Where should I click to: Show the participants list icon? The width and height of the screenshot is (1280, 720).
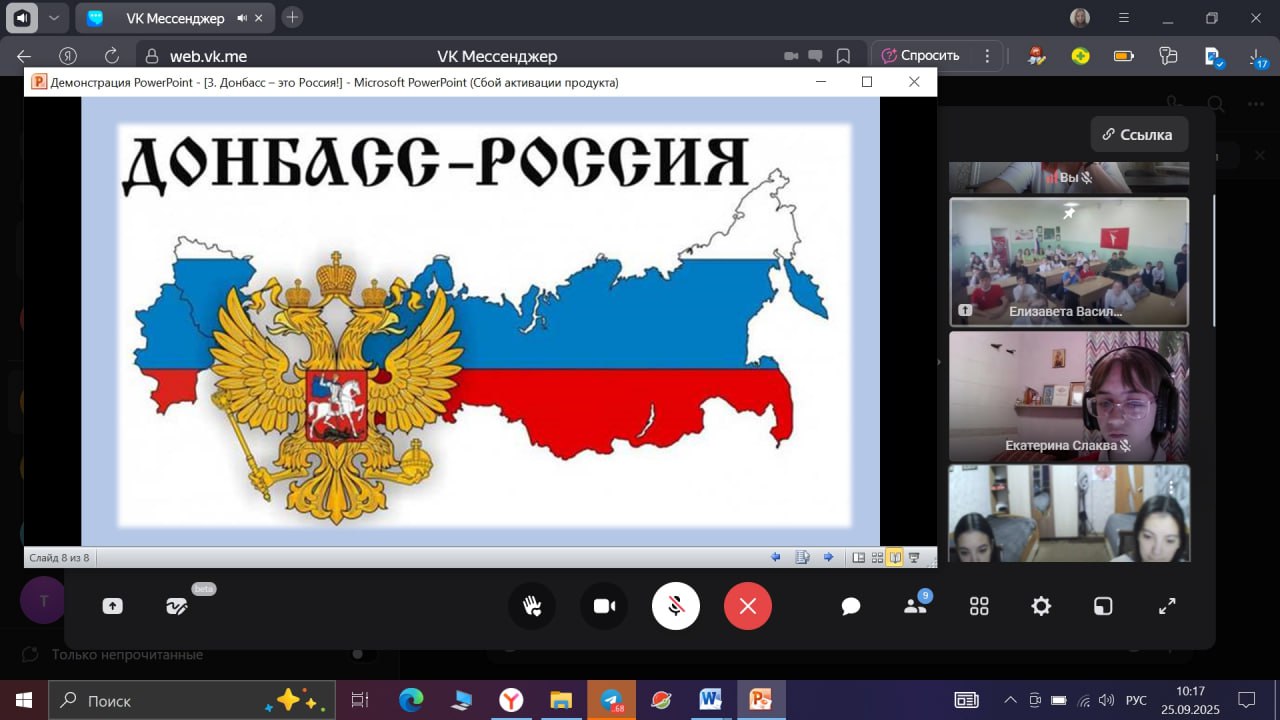pyautogui.click(x=915, y=606)
